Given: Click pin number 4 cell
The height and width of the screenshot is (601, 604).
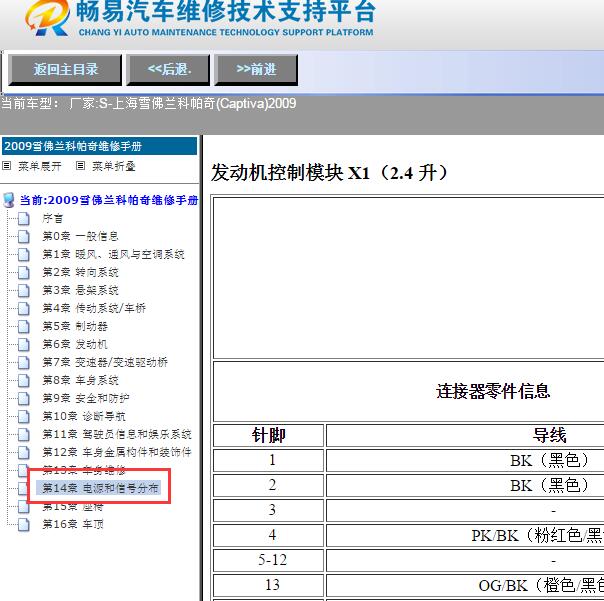Looking at the screenshot, I should [268, 536].
